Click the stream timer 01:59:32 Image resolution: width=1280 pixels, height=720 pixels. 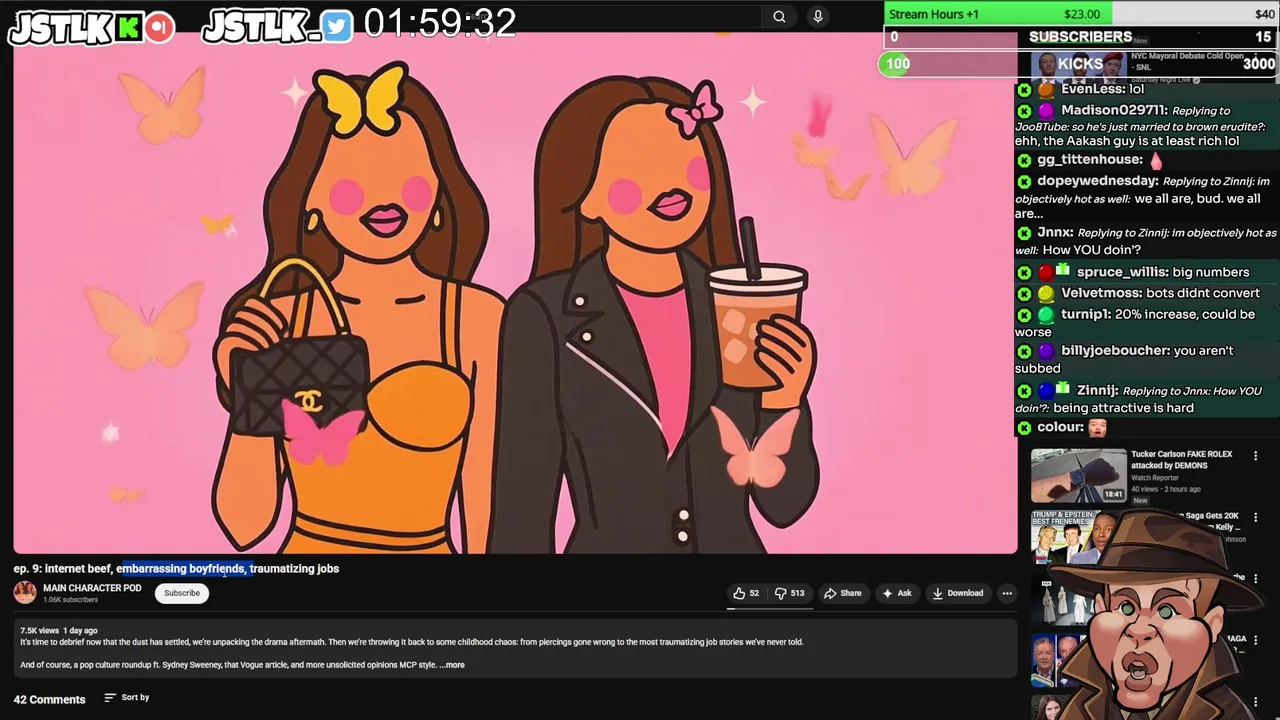tap(440, 23)
